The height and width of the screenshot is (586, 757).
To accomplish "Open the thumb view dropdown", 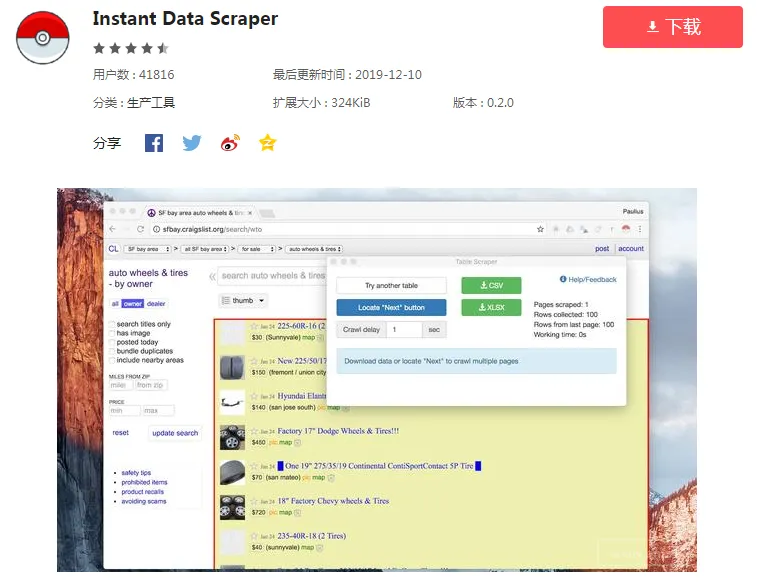I will point(243,301).
